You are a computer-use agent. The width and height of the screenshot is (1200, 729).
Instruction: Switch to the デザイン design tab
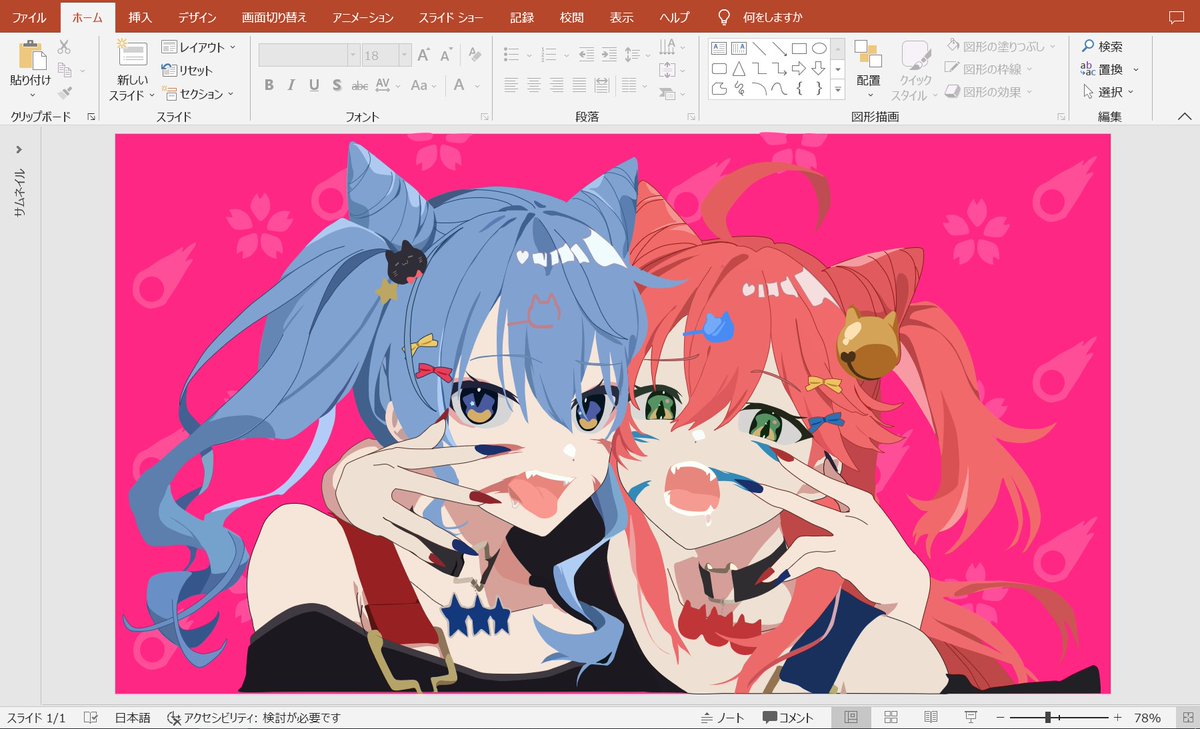click(197, 18)
